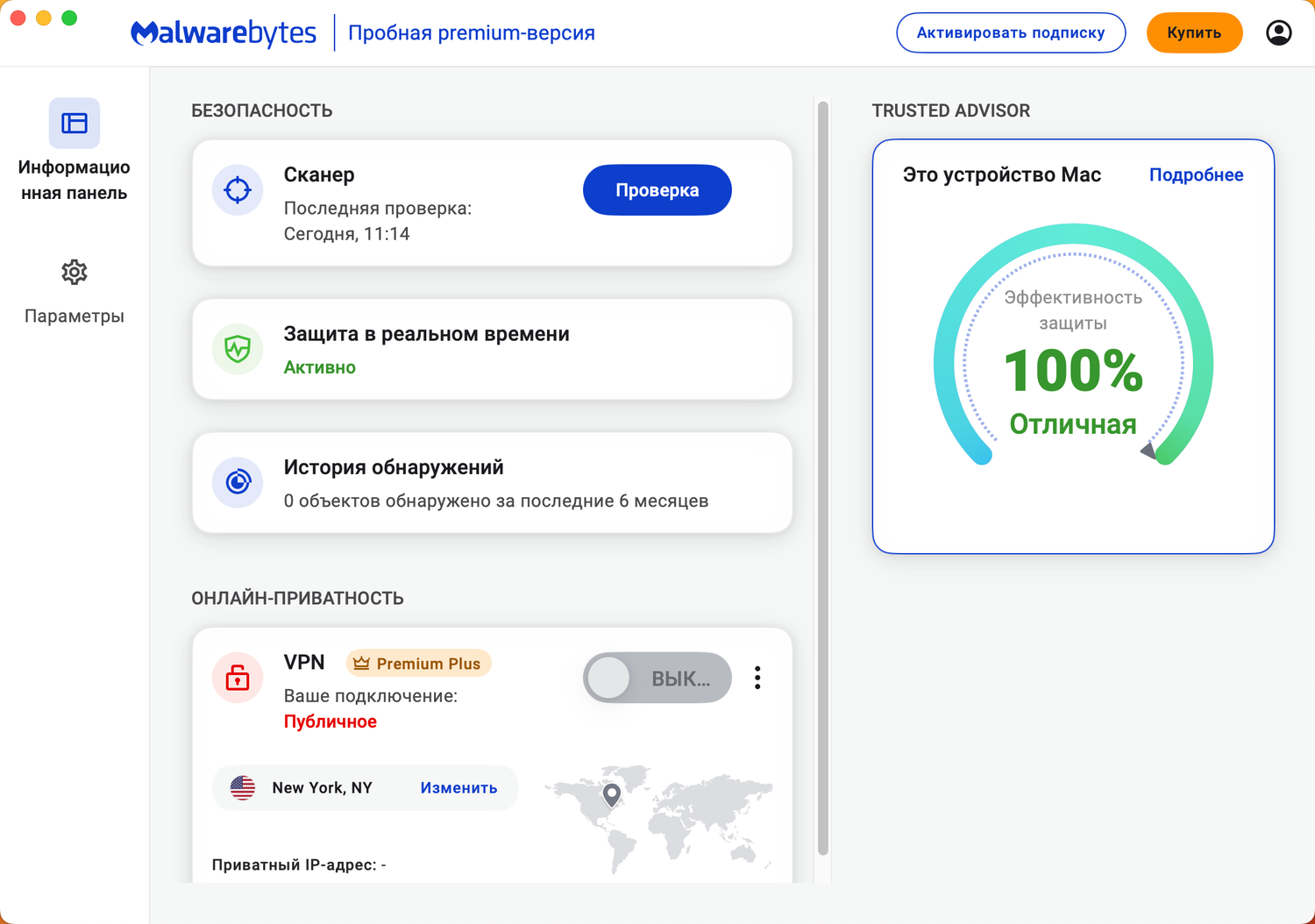Click the real-time protection shield icon
This screenshot has height=924, width=1315.
[x=238, y=349]
